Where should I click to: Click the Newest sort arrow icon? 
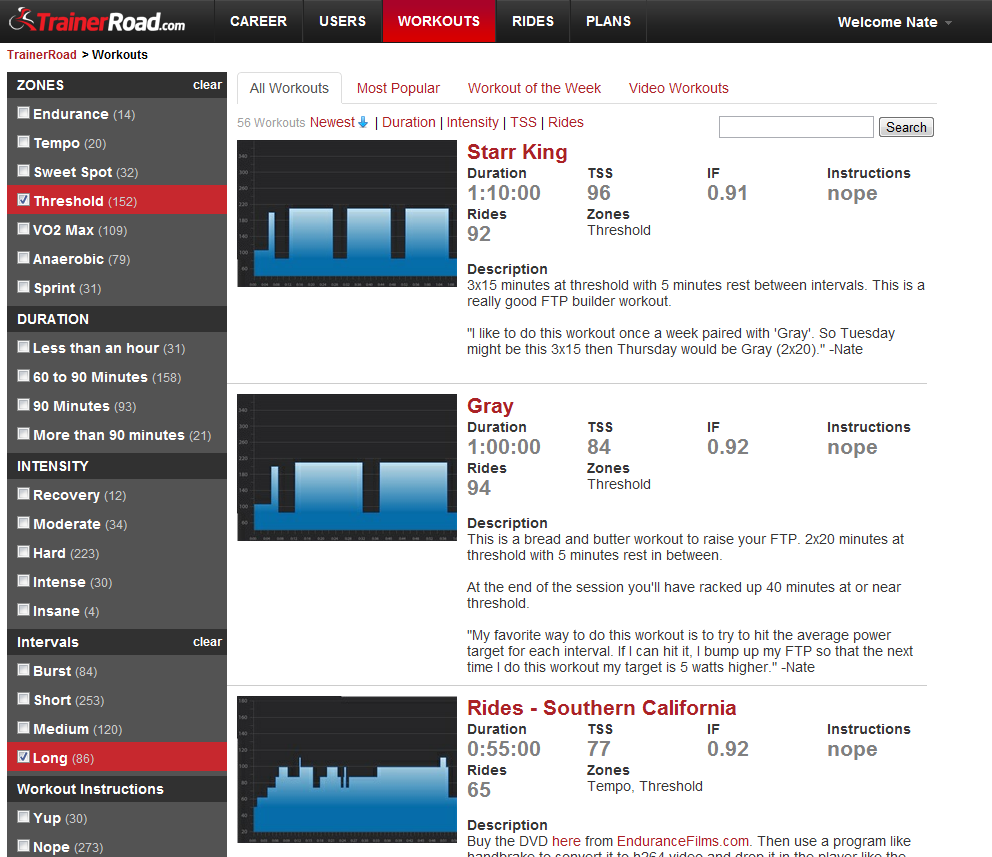[x=363, y=122]
